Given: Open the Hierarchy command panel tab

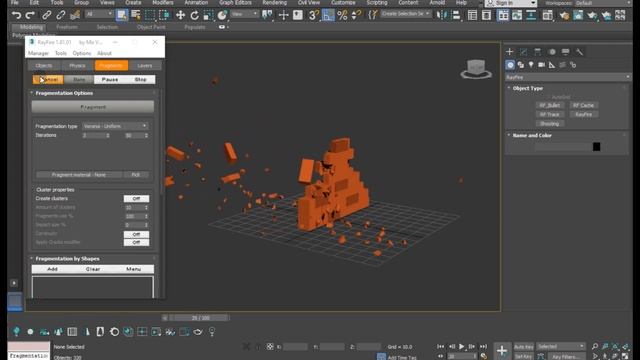Looking at the screenshot, I should tap(538, 52).
